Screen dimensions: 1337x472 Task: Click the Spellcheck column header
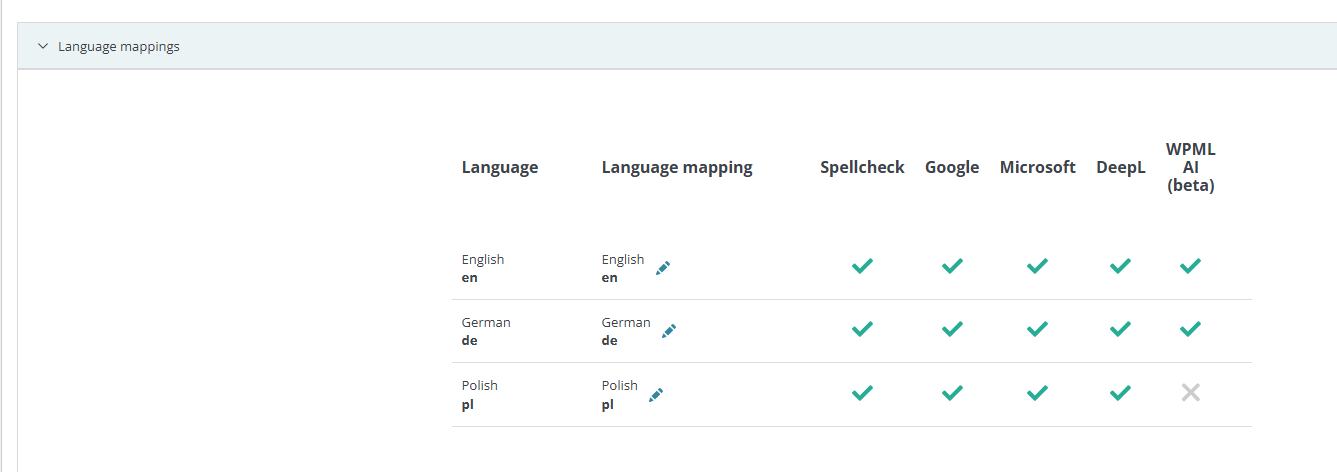(x=861, y=167)
